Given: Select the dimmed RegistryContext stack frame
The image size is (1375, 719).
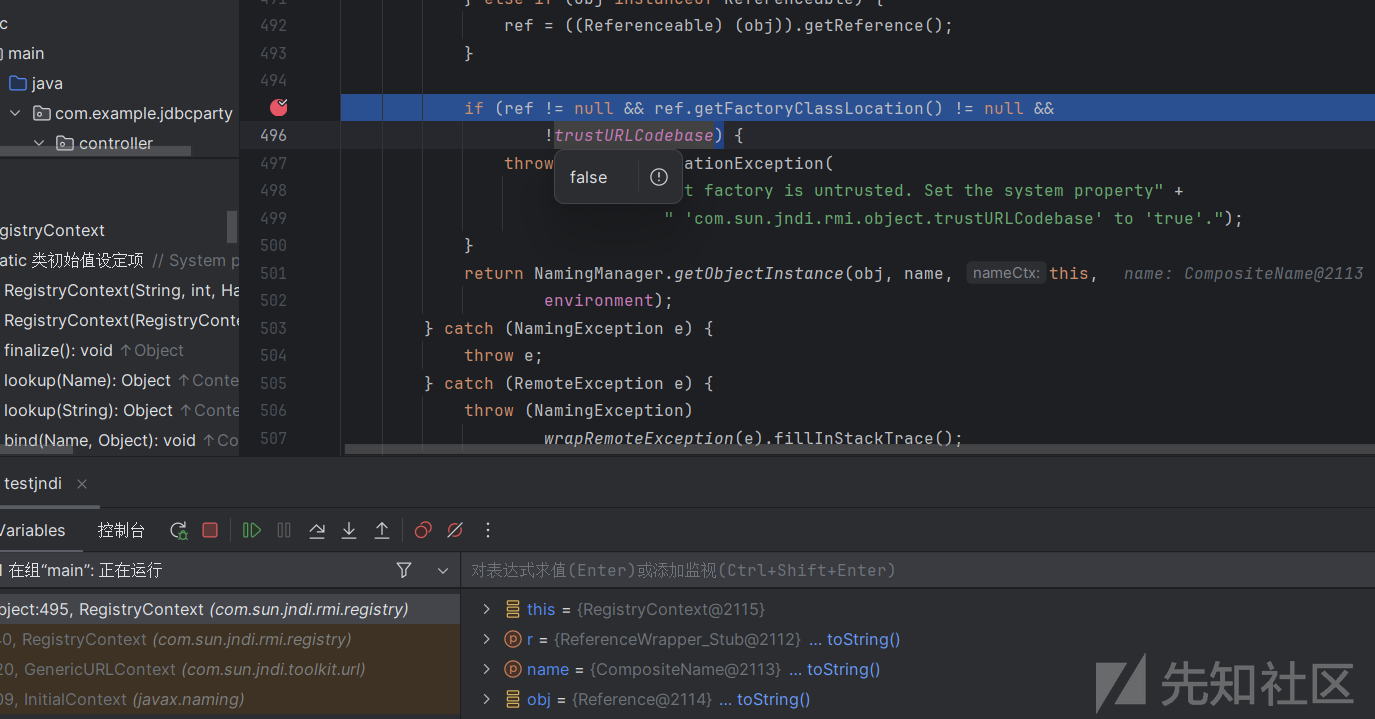Looking at the screenshot, I should [x=230, y=639].
